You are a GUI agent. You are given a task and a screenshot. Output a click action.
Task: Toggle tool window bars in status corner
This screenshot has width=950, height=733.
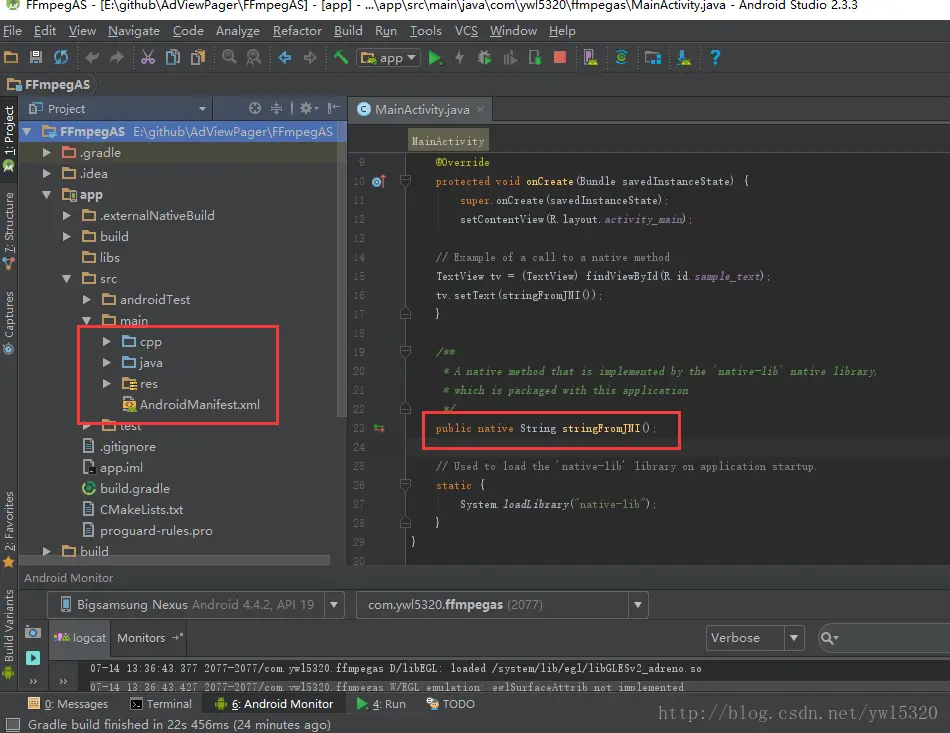pyautogui.click(x=13, y=725)
